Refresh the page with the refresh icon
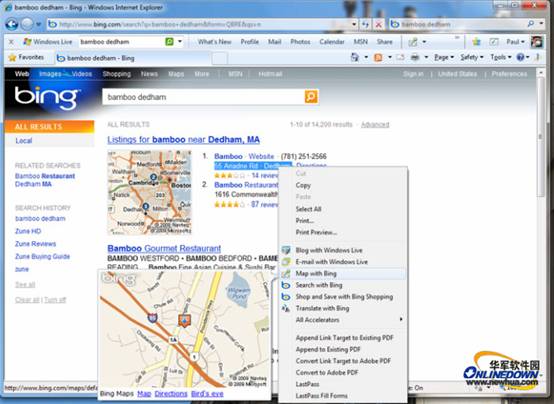Image resolution: width=554 pixels, height=404 pixels. tap(365, 24)
